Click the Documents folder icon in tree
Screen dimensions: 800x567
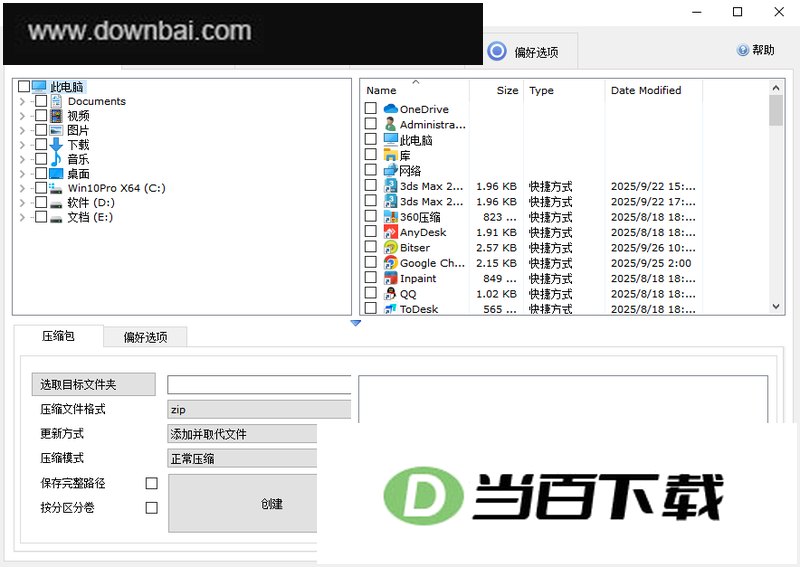[x=56, y=101]
